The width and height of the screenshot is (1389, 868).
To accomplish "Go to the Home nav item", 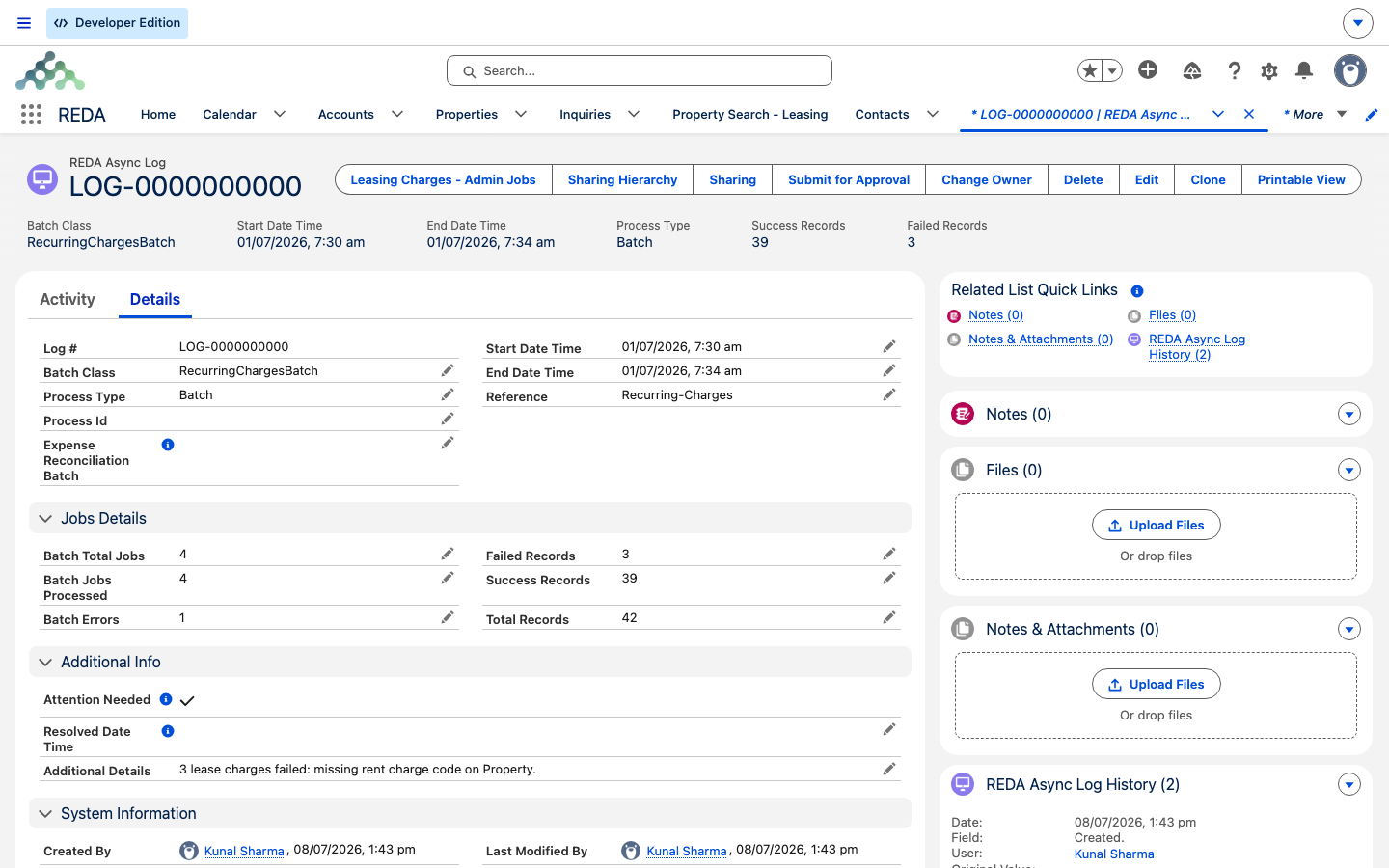I will (x=158, y=115).
